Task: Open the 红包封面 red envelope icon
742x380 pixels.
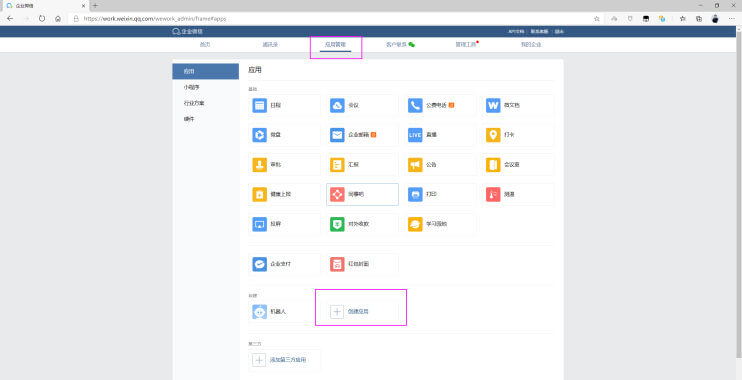Action: (337, 264)
